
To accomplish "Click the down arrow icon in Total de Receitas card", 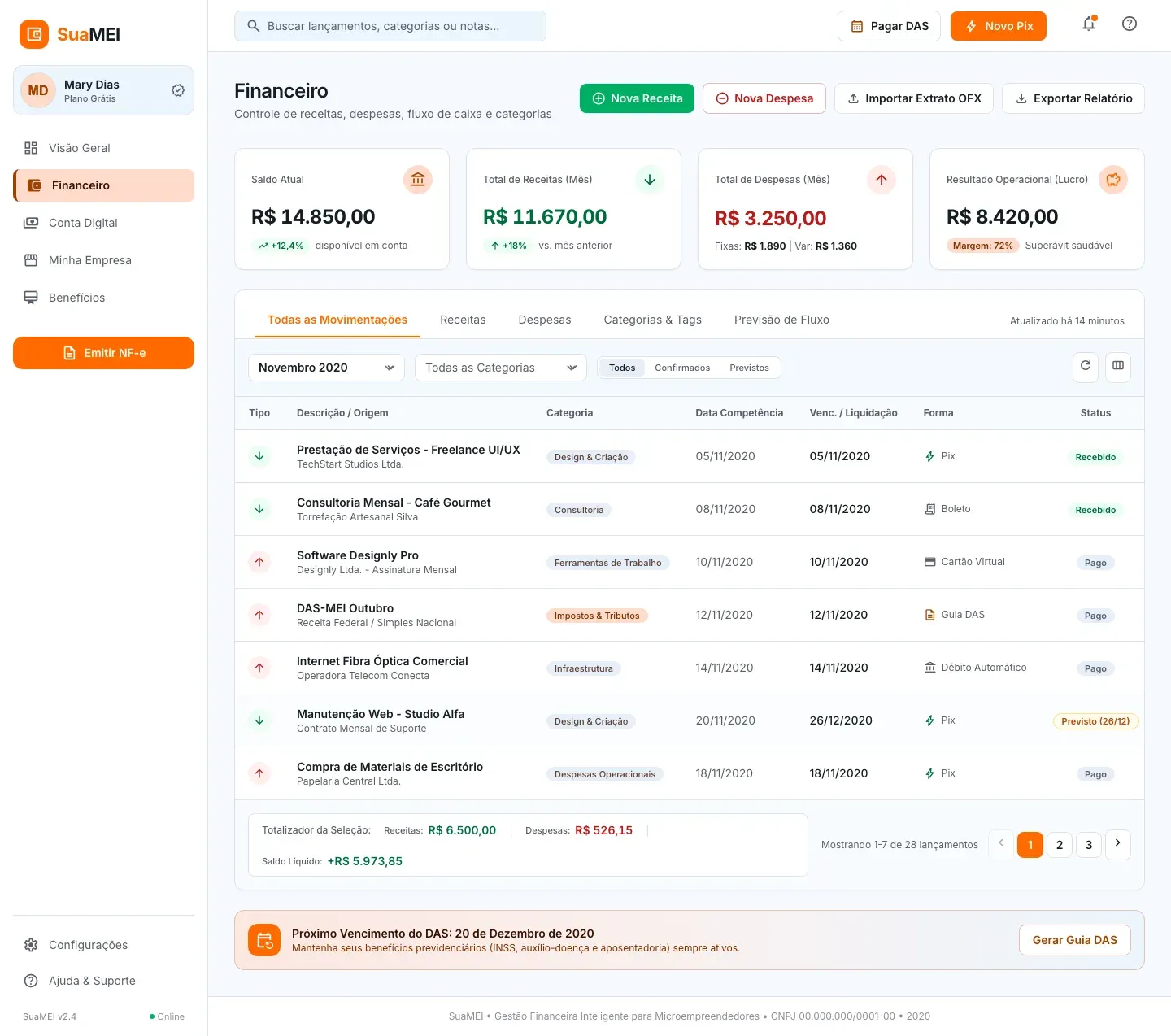I will tap(650, 180).
